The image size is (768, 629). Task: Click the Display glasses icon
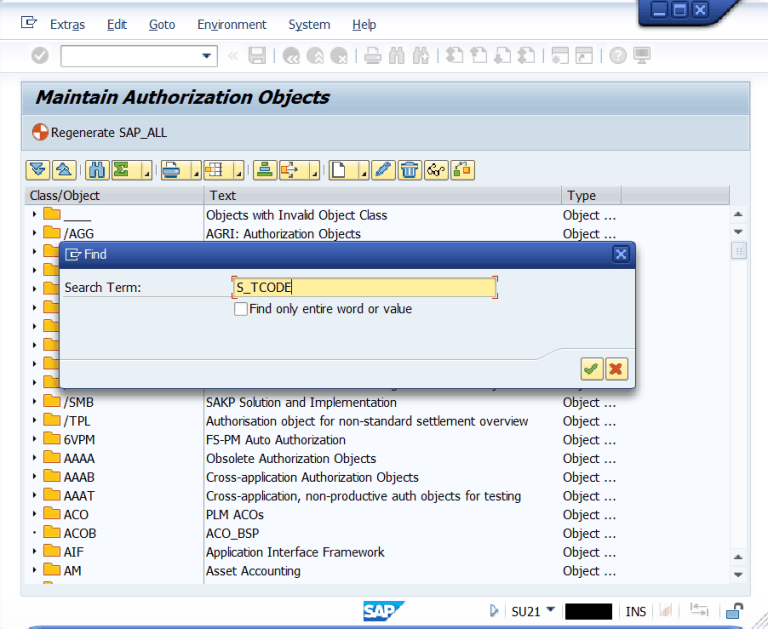point(436,170)
